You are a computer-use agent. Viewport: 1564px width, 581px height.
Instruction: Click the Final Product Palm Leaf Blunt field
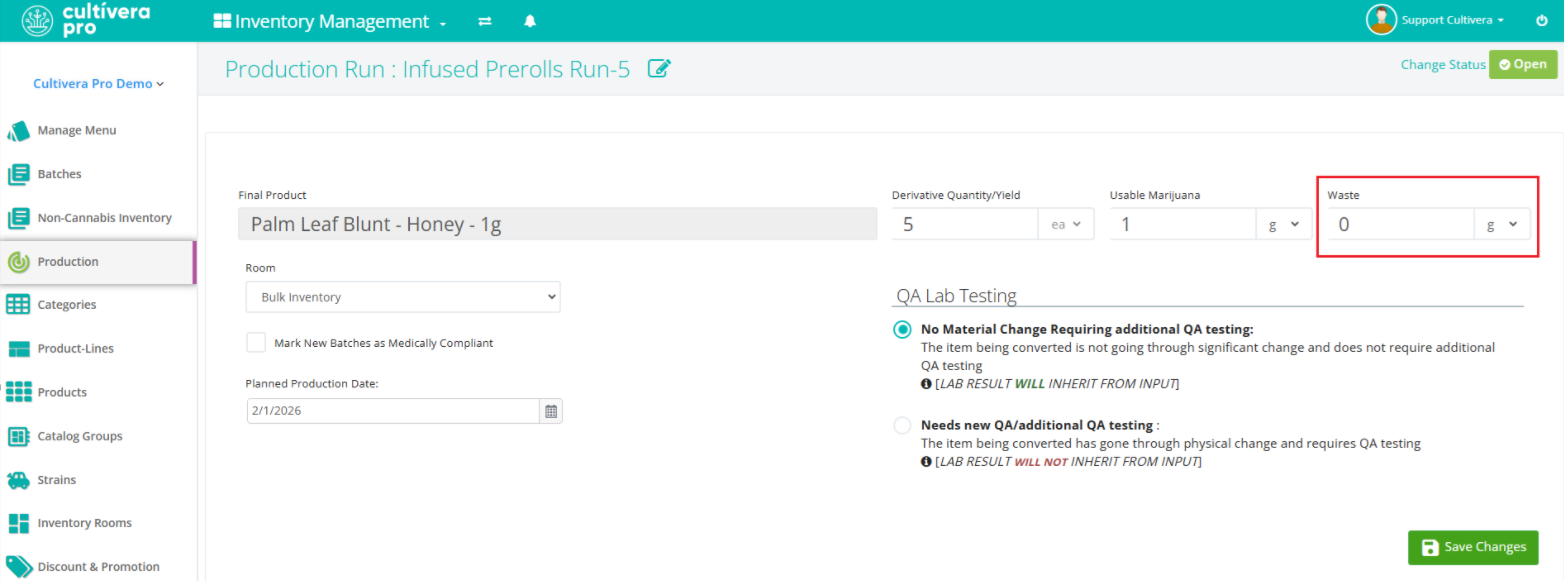pyautogui.click(x=558, y=224)
